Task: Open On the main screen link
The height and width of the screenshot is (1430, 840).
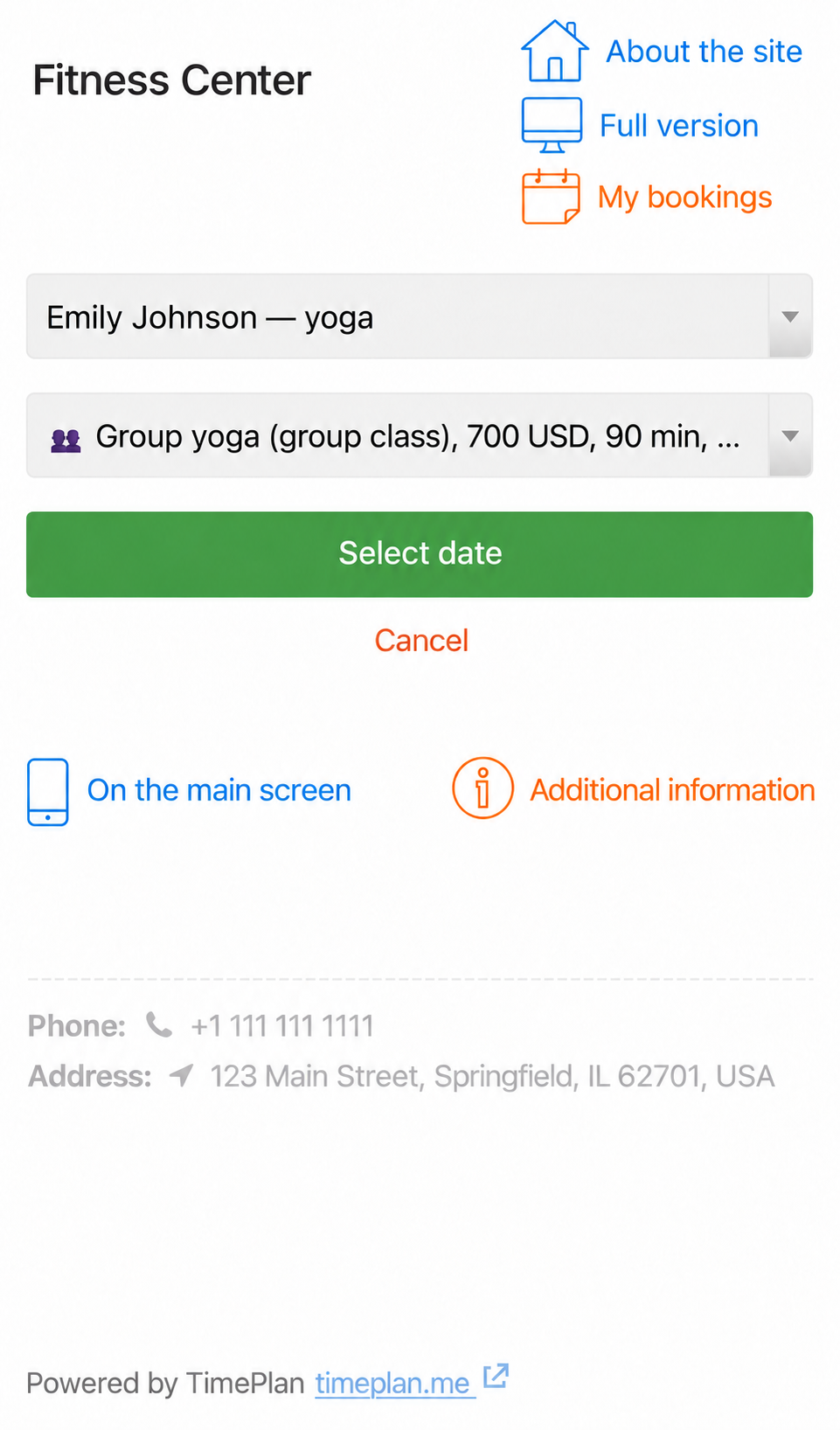Action: coord(219,790)
